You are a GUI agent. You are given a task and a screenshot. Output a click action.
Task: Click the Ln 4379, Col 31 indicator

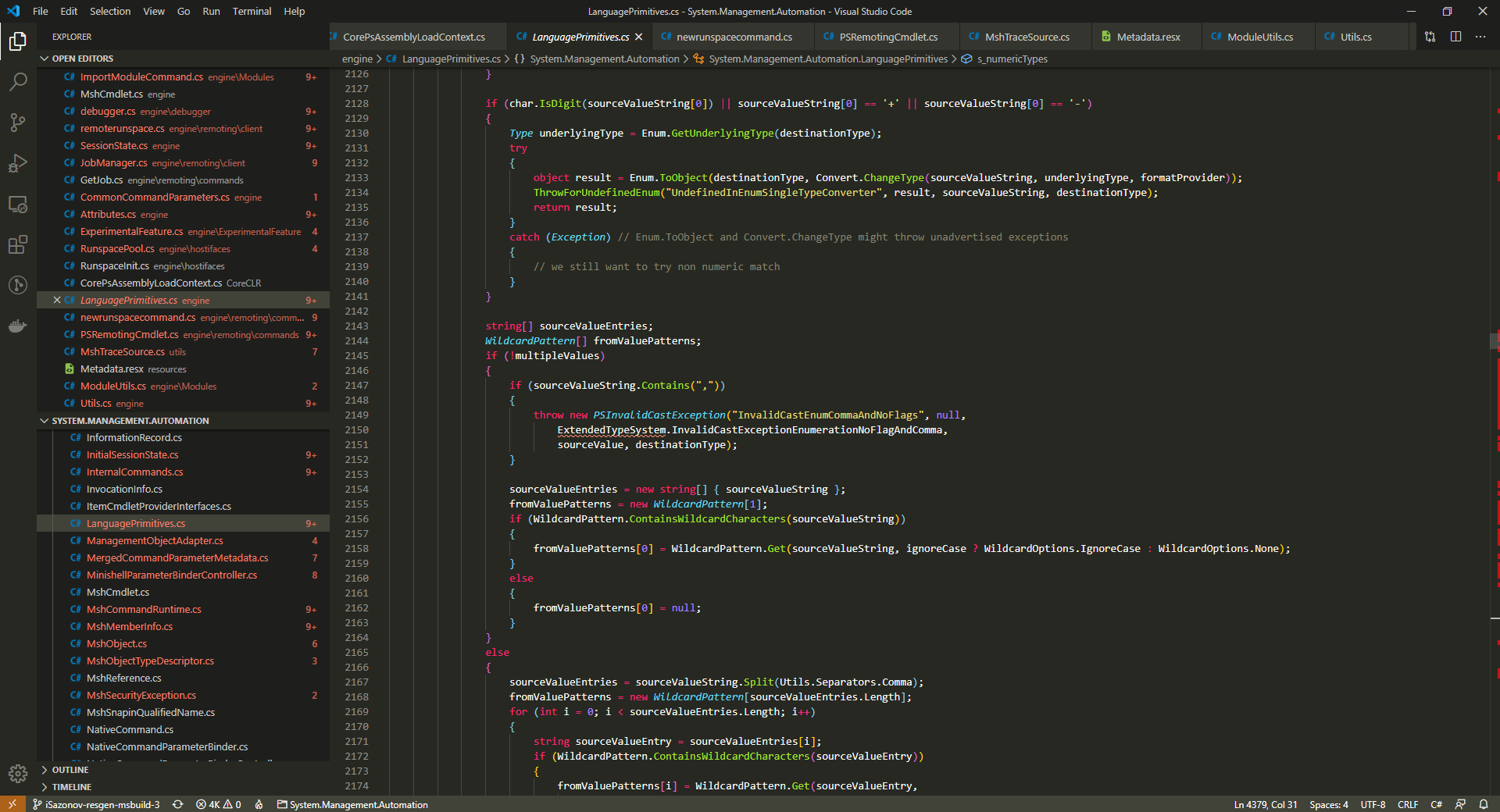1266,804
